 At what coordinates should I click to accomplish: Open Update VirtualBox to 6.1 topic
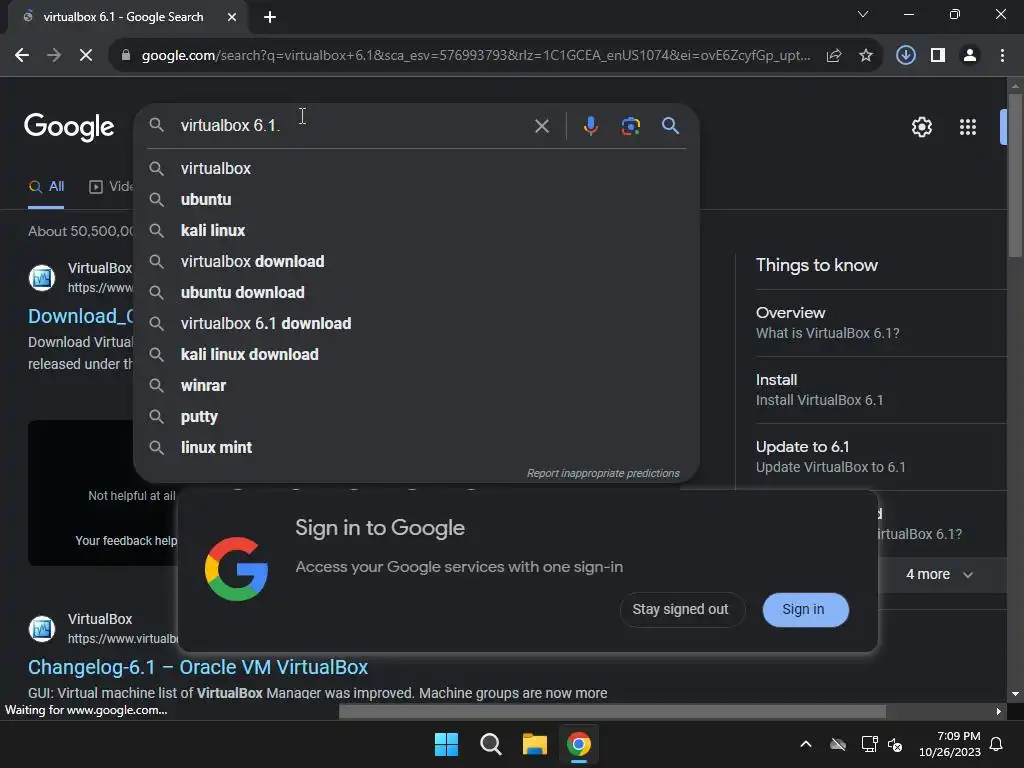[881, 457]
